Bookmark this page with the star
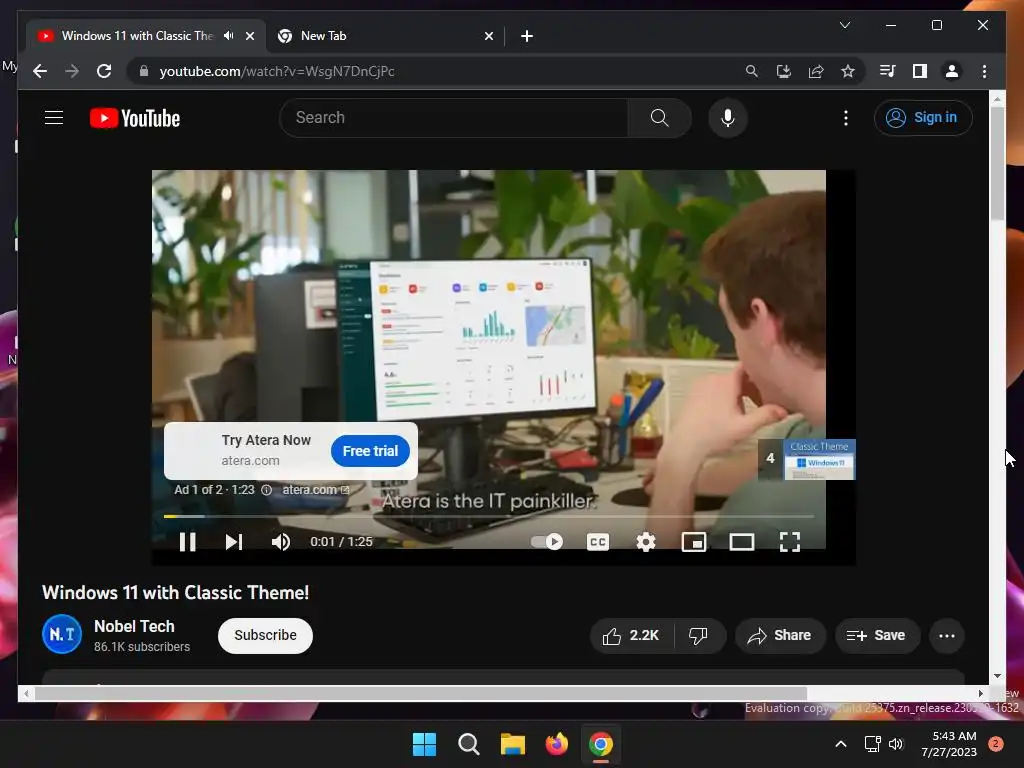 pos(848,71)
